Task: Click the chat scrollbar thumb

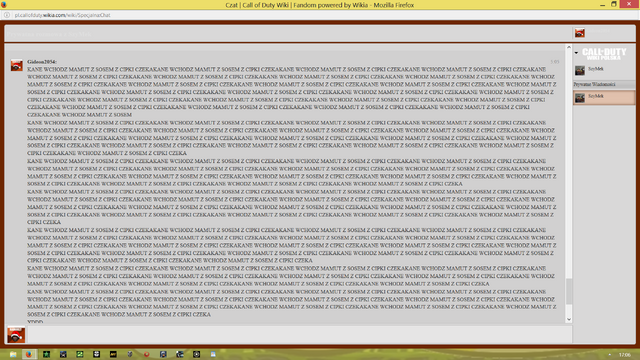Action: 569,291
